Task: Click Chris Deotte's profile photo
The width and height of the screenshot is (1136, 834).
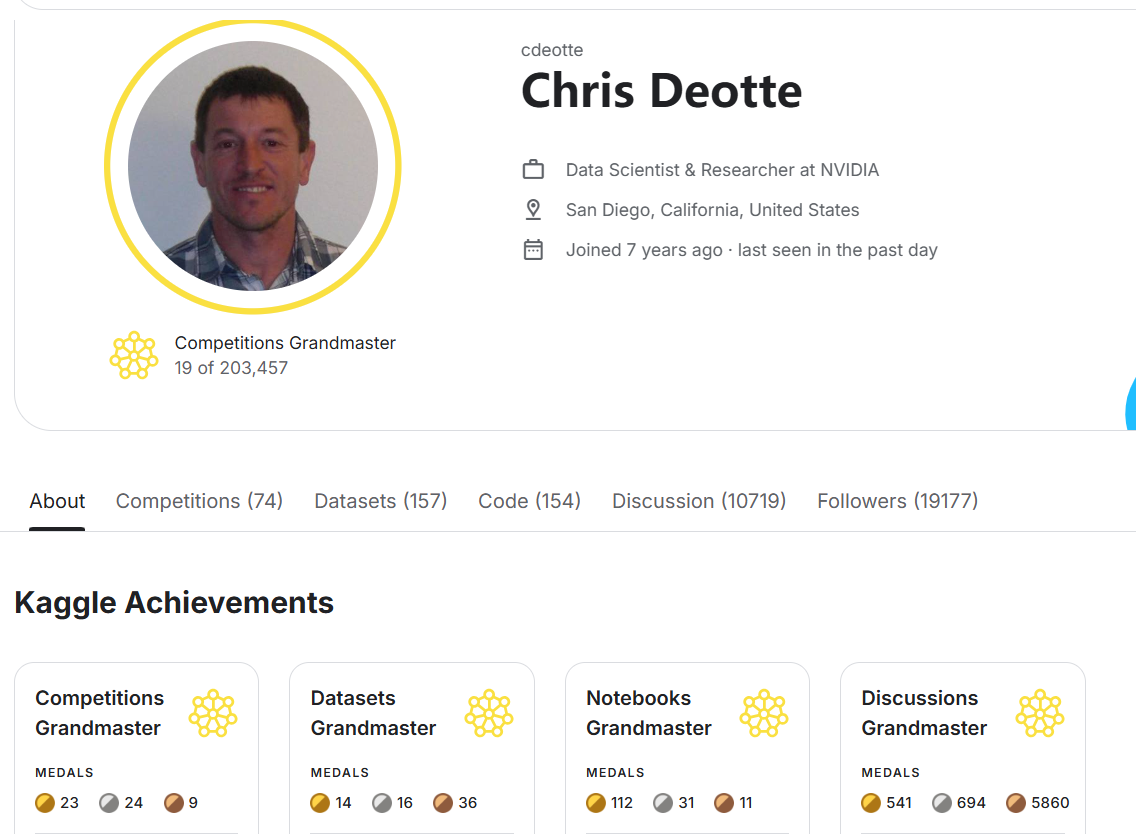Action: pos(253,166)
